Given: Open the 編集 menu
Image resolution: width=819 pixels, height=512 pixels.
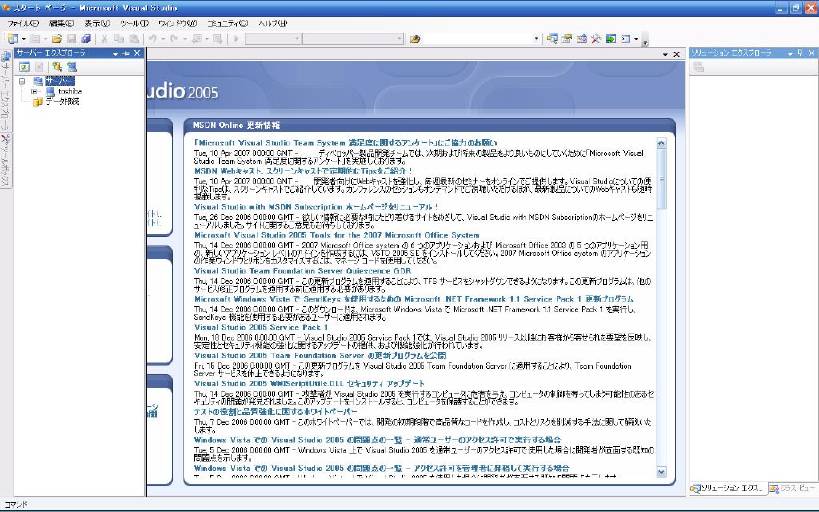Looking at the screenshot, I should (x=61, y=24).
